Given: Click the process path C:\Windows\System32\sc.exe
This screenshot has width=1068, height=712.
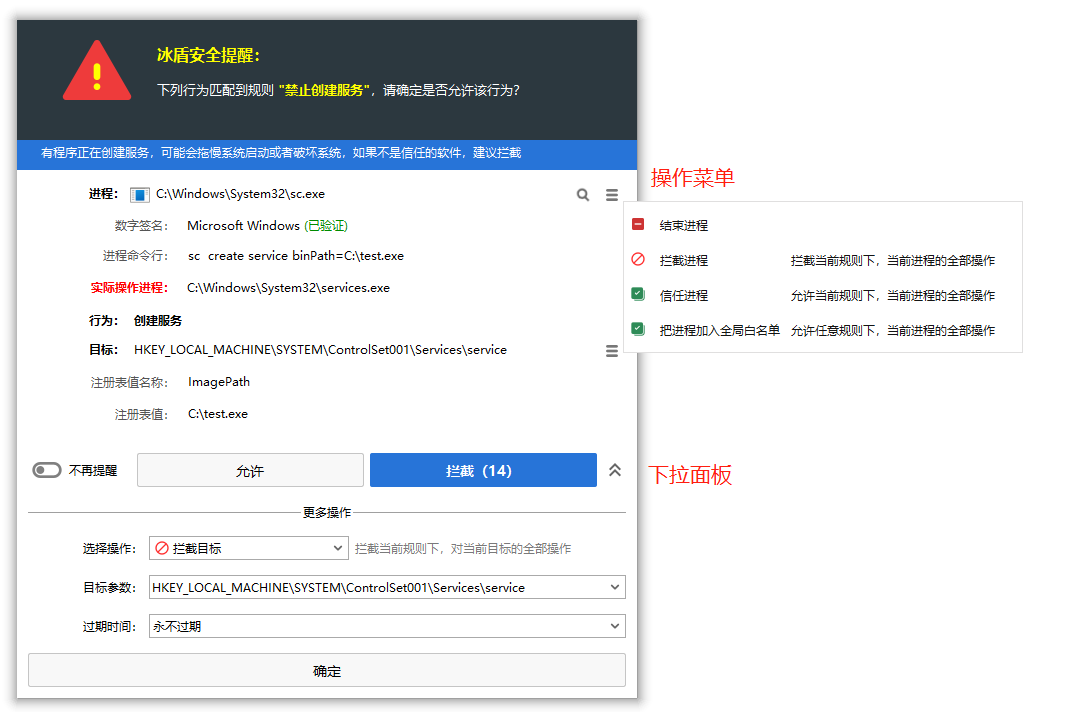Looking at the screenshot, I should pos(240,194).
